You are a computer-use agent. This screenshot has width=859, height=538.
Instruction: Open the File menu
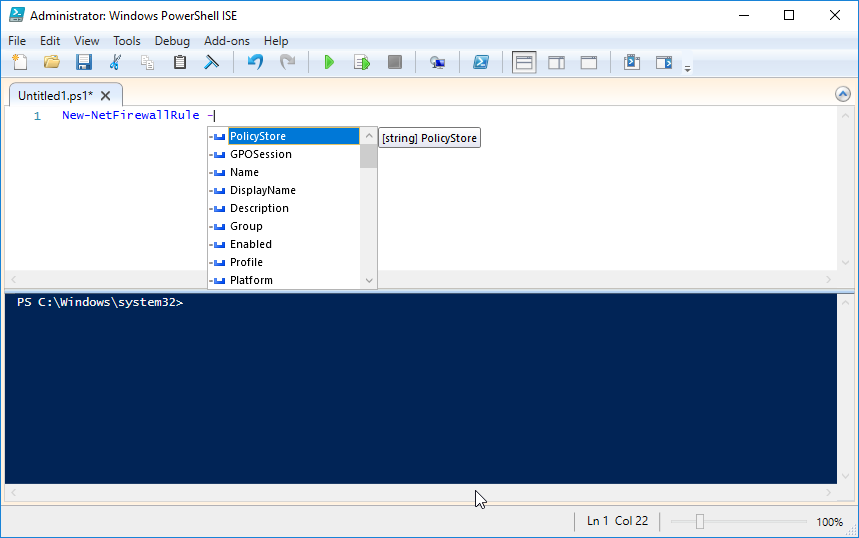click(x=17, y=41)
